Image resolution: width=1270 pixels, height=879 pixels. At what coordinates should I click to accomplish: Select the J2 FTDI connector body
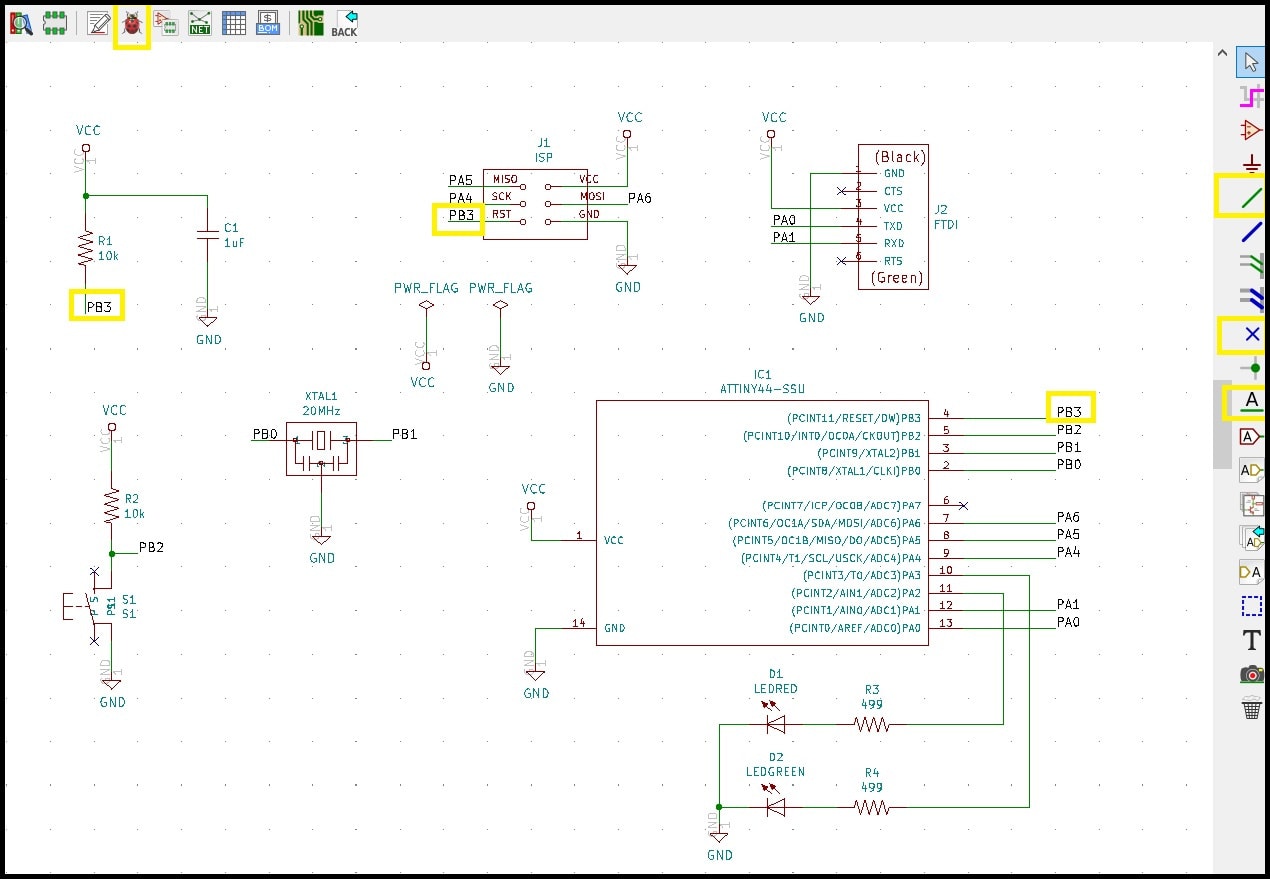point(892,217)
